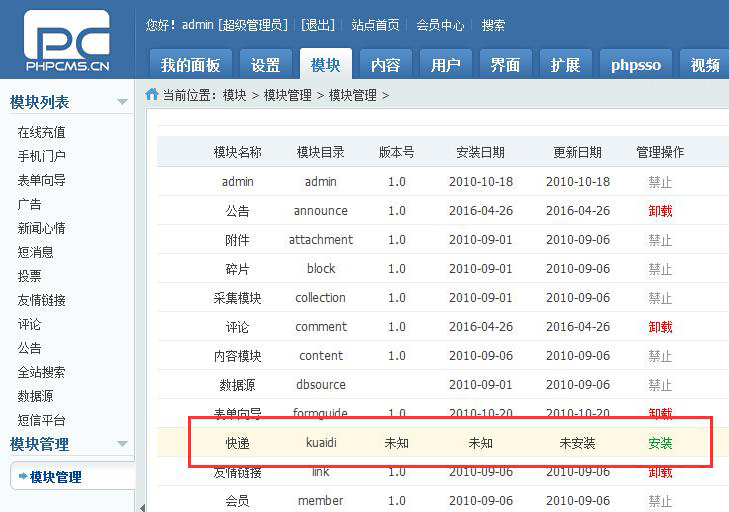Uninstall the announce module via 卸载
This screenshot has height=512, width=729.
click(x=660, y=211)
